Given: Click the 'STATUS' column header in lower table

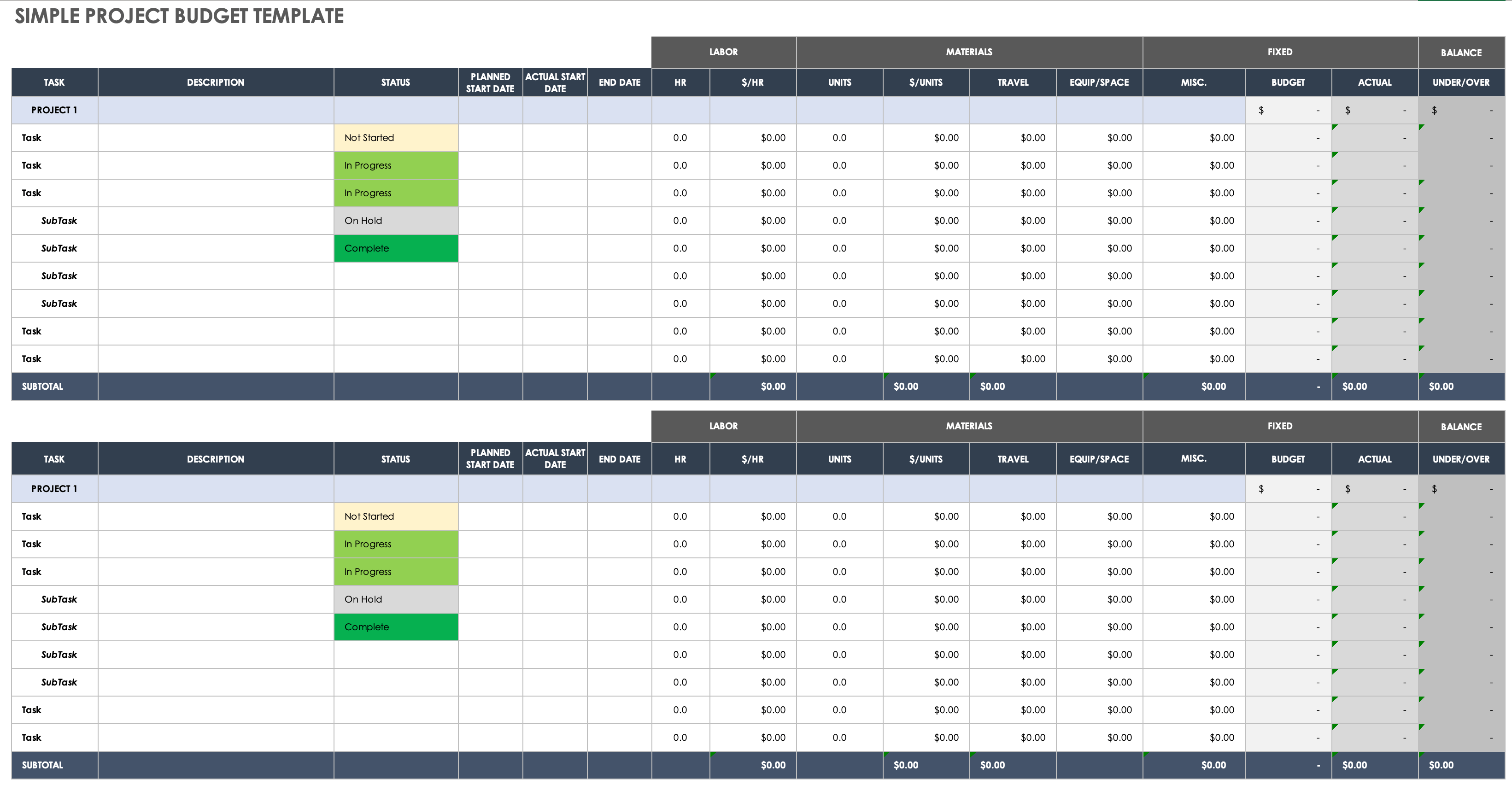Looking at the screenshot, I should 396,459.
